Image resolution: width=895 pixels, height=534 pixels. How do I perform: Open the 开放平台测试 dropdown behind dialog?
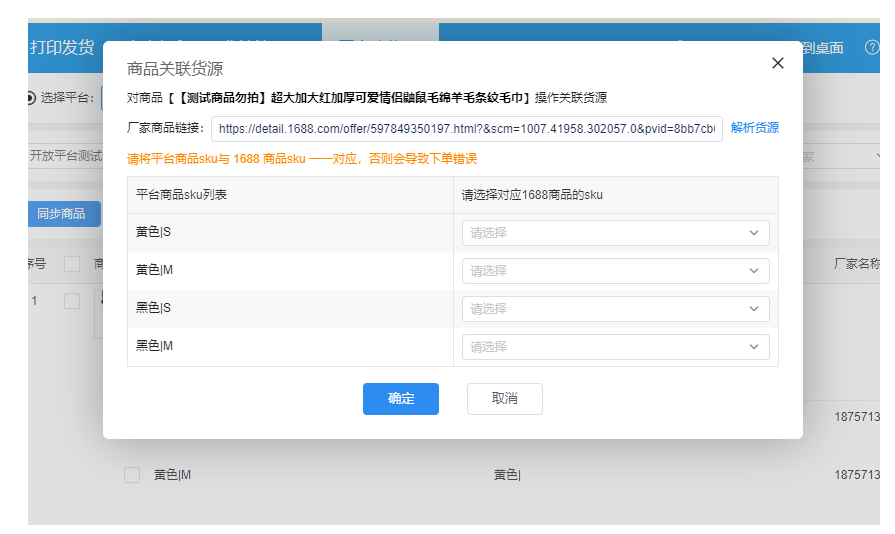[65, 156]
